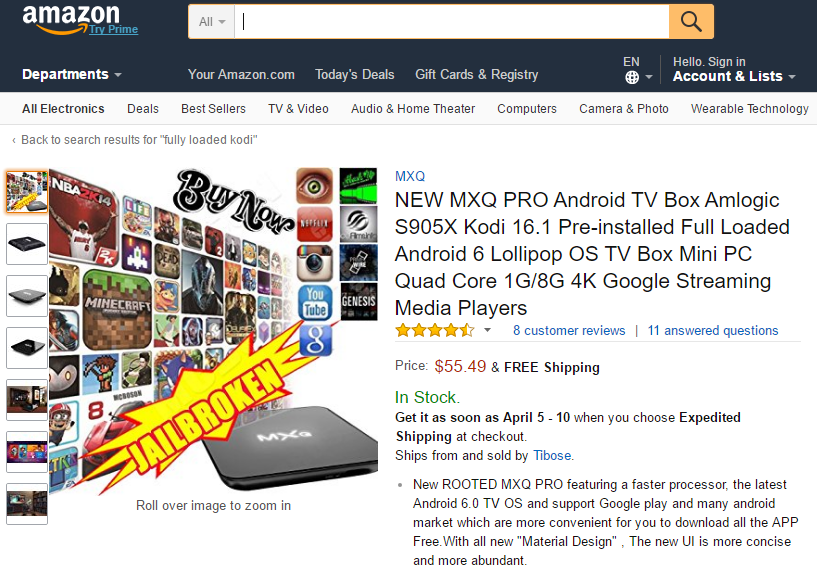Select the third thumbnail showing box side view
817x571 pixels.
coord(27,296)
